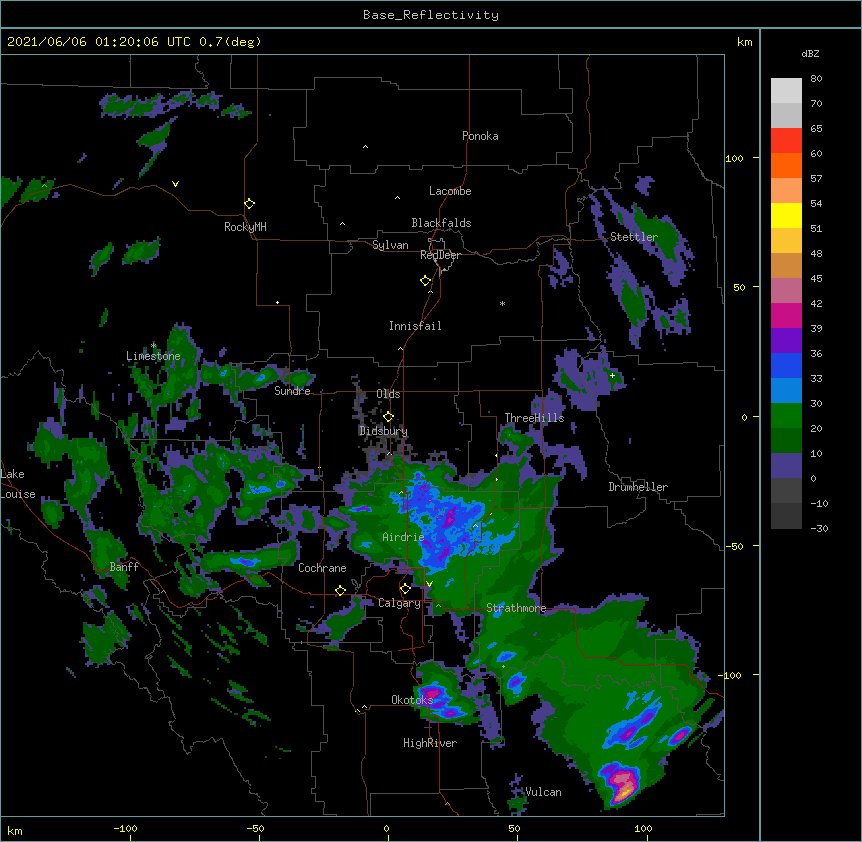Click the Calgary city label
The width and height of the screenshot is (862, 842).
coord(399,603)
